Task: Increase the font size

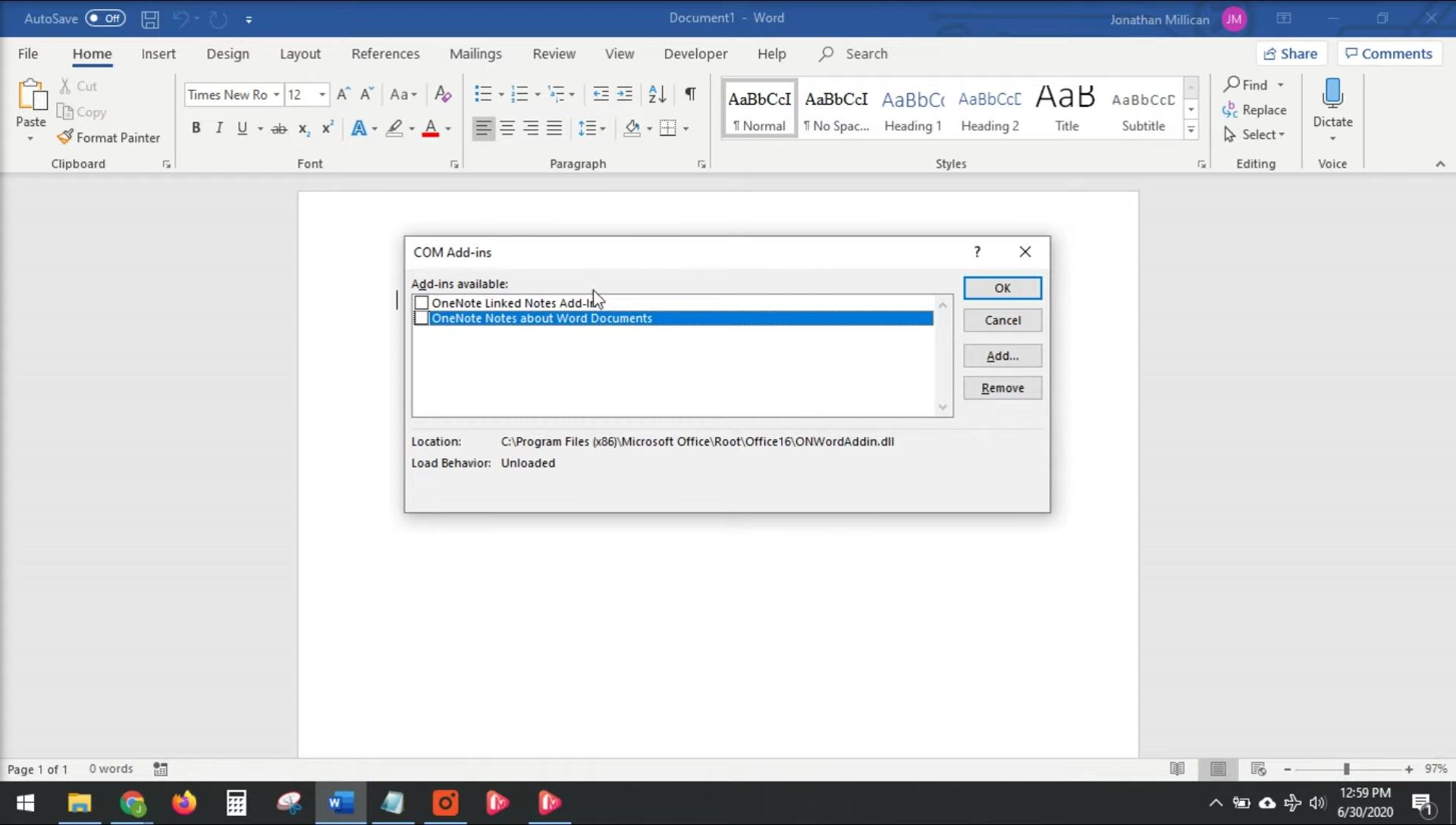Action: [x=343, y=94]
